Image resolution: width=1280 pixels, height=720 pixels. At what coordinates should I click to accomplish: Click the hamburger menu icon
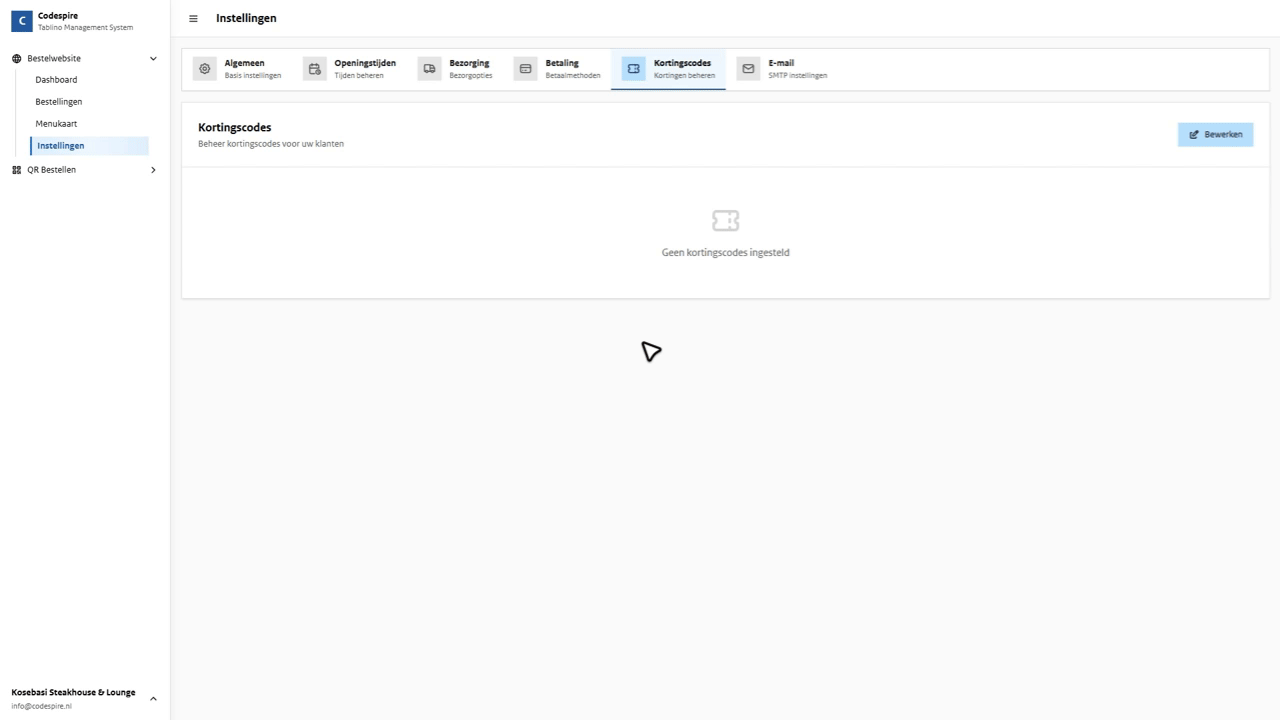tap(193, 18)
